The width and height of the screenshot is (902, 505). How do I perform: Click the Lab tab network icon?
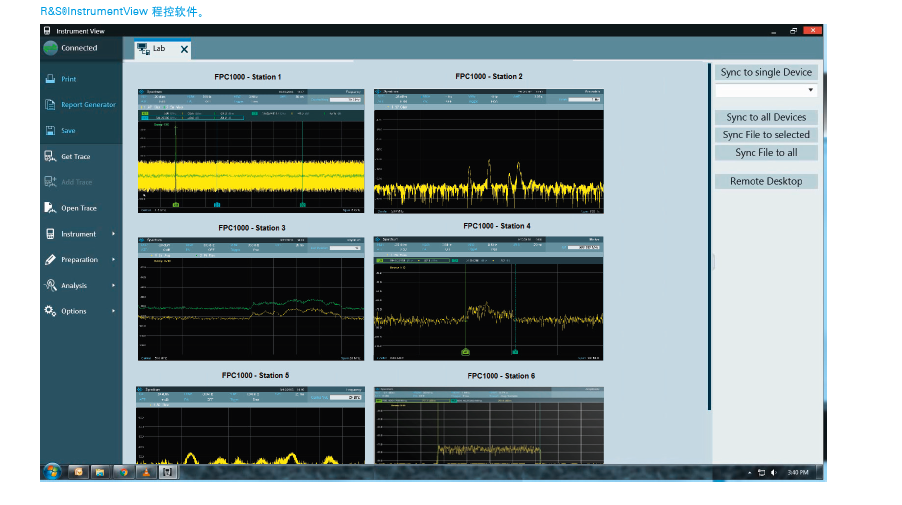(x=143, y=49)
